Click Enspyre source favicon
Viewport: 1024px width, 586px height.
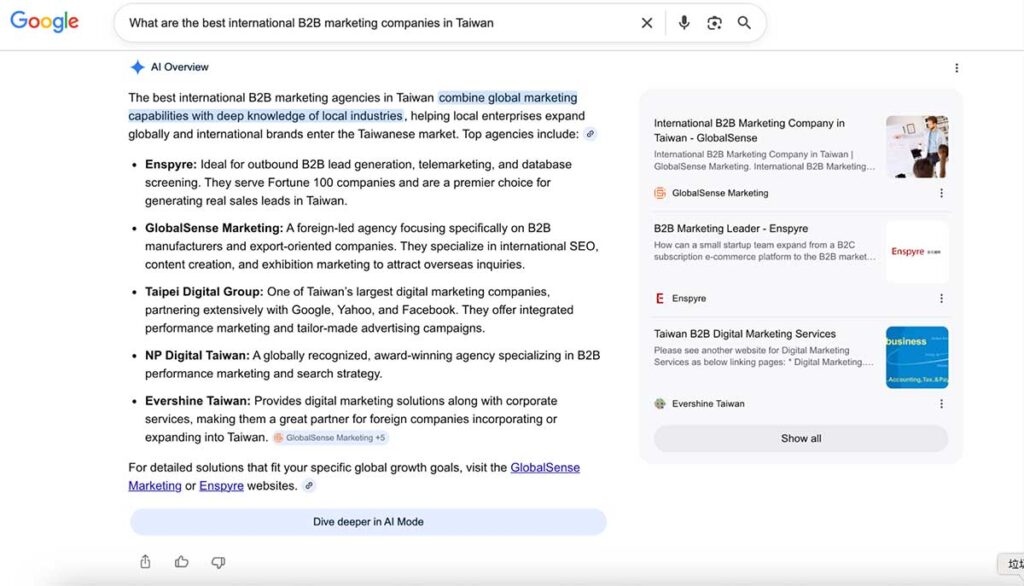(x=660, y=298)
